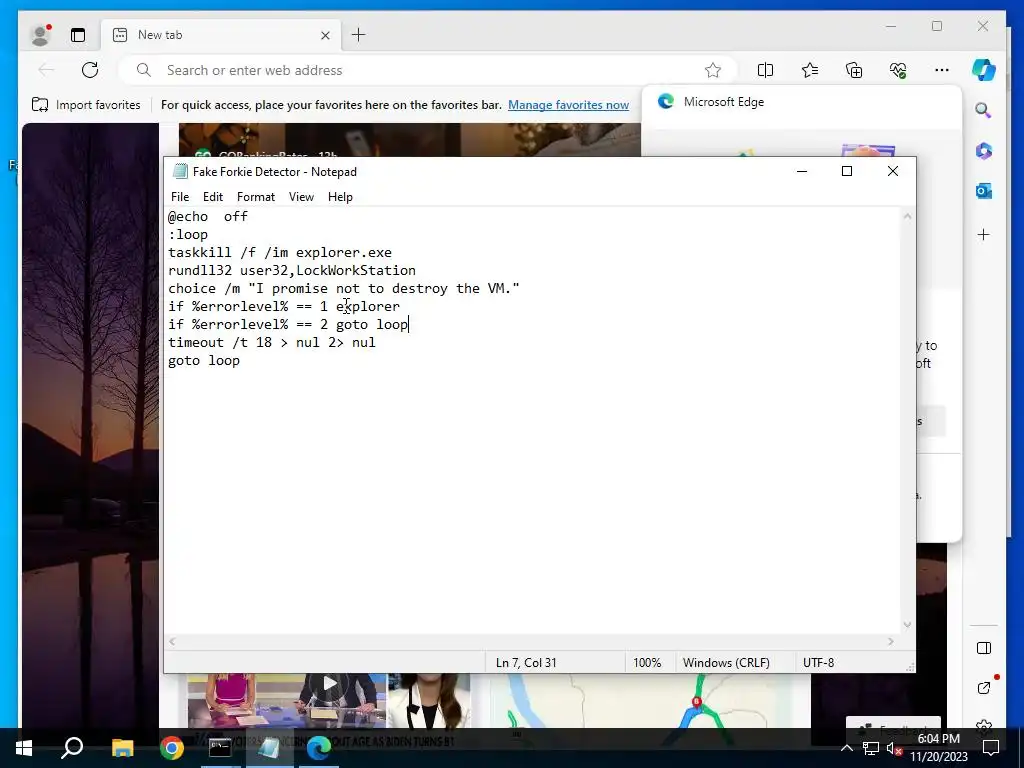Open a new tab with plus button
1024x768 pixels.
(x=359, y=35)
